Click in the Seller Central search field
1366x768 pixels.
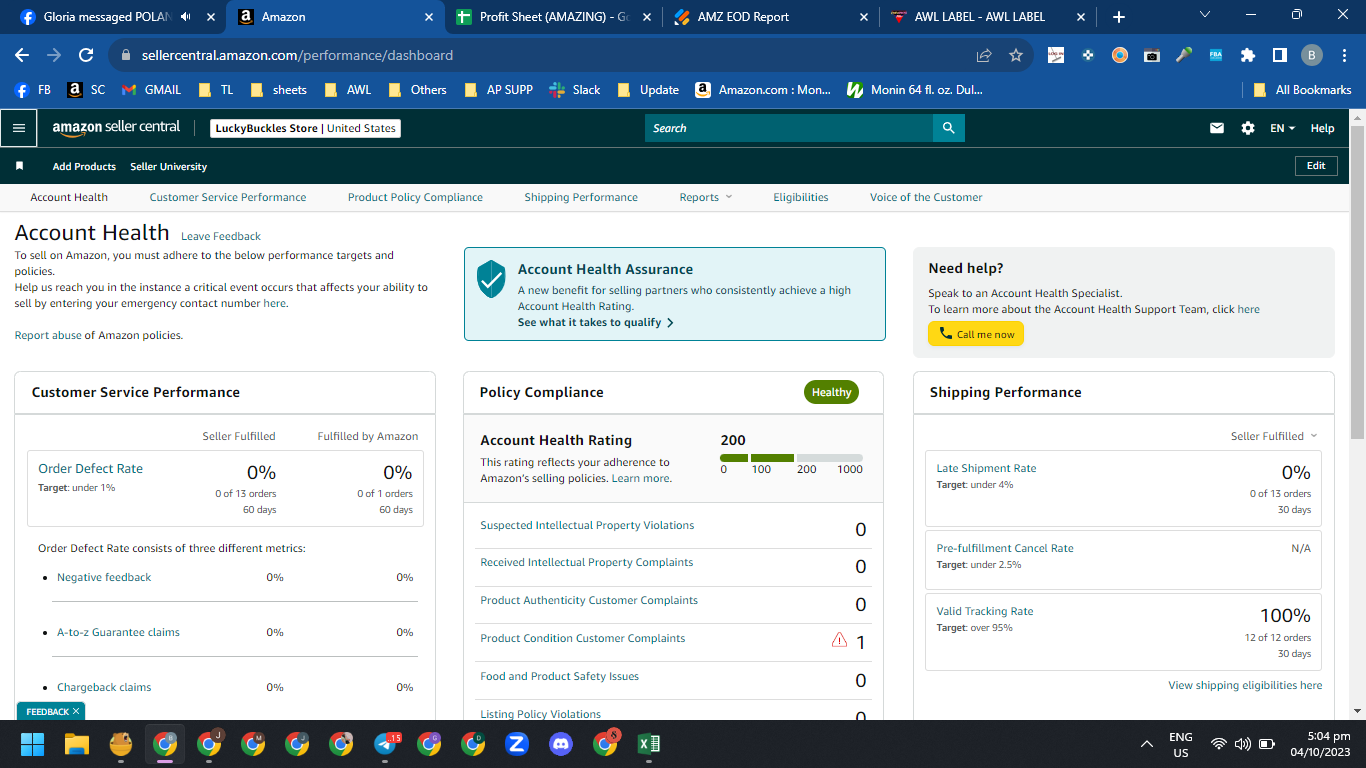pyautogui.click(x=789, y=128)
